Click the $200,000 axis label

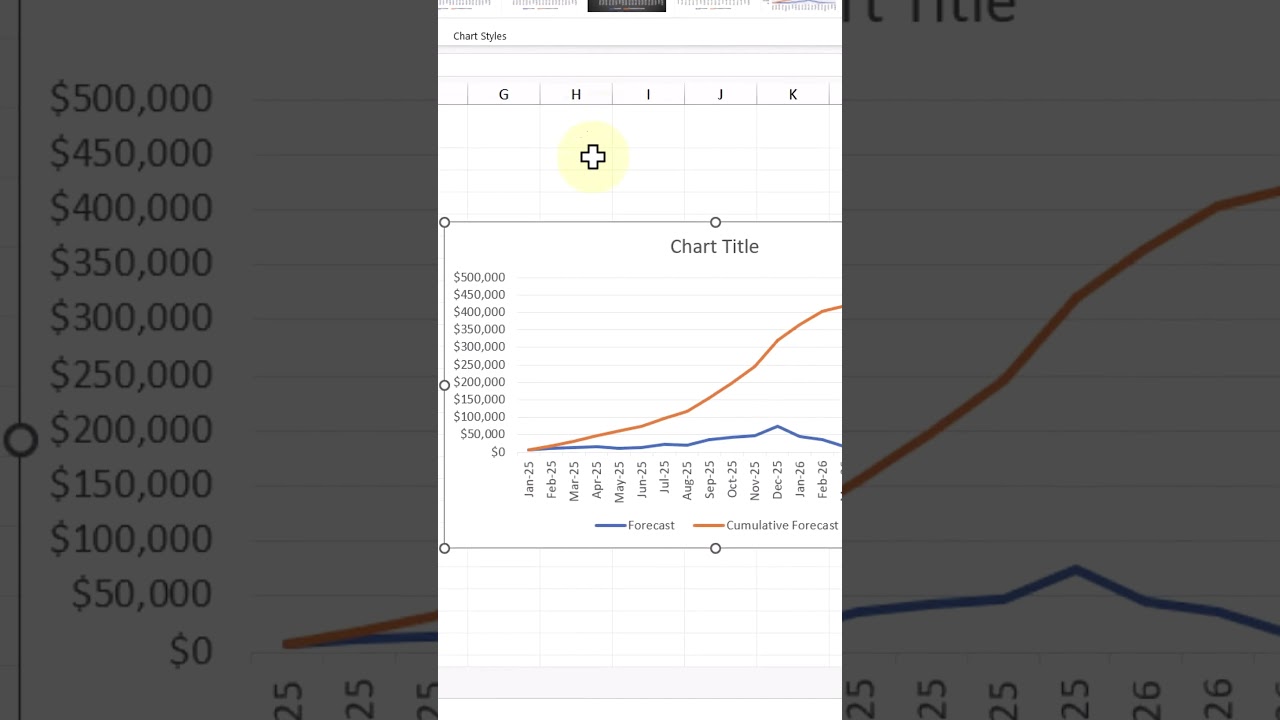point(479,382)
